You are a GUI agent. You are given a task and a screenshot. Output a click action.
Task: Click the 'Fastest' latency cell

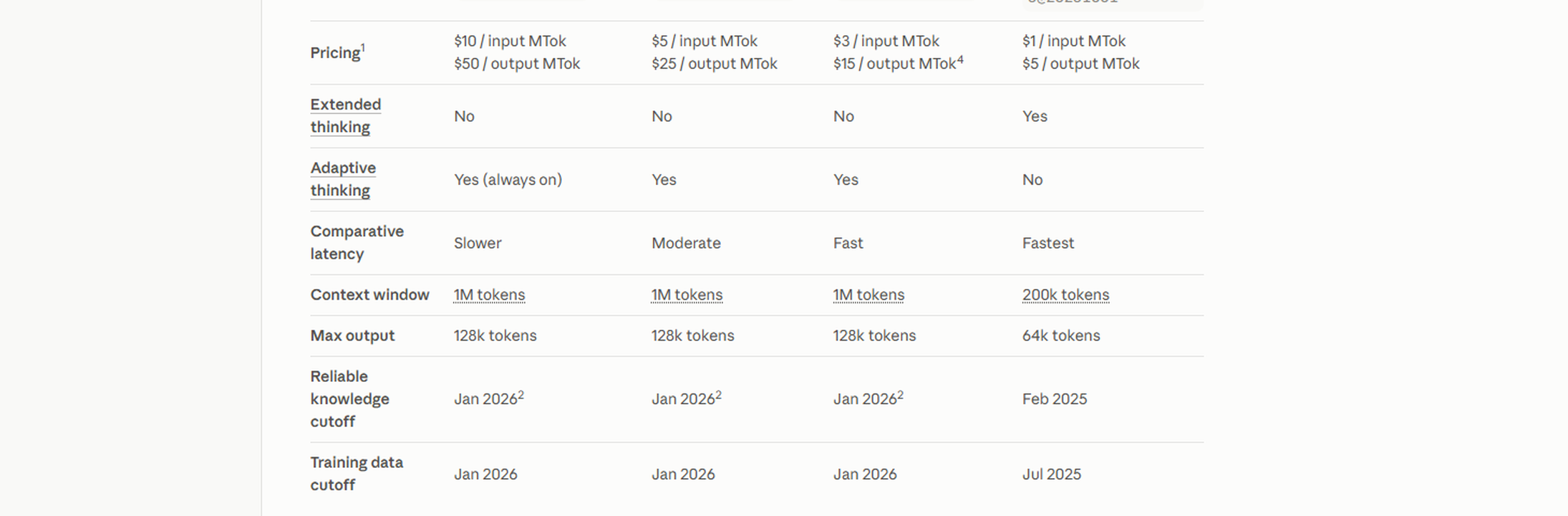tap(1048, 243)
